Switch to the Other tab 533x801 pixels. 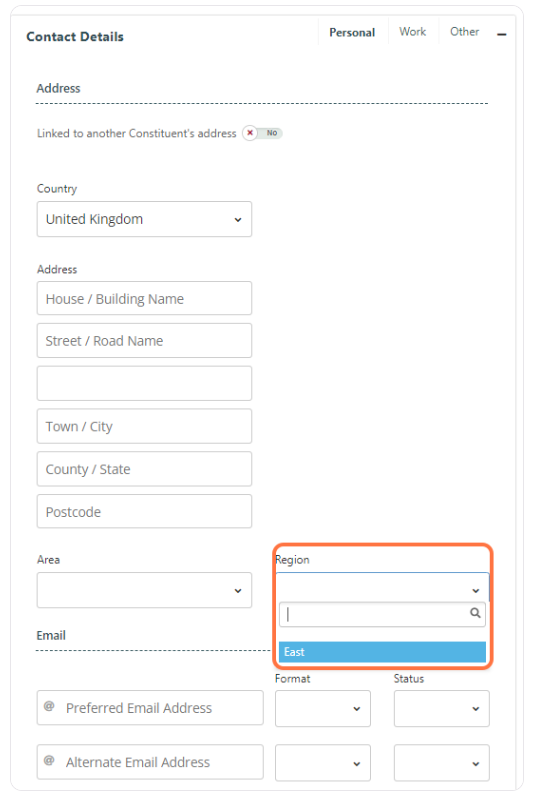coord(465,32)
